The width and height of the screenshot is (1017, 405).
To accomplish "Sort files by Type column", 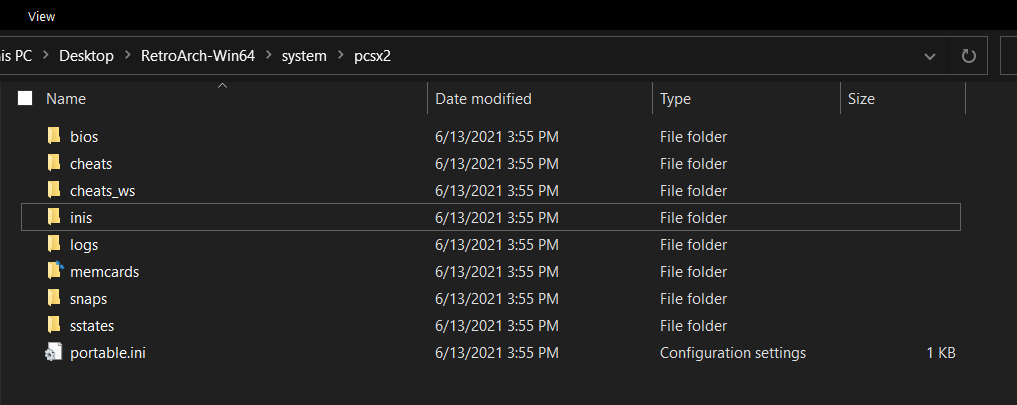I will 675,99.
